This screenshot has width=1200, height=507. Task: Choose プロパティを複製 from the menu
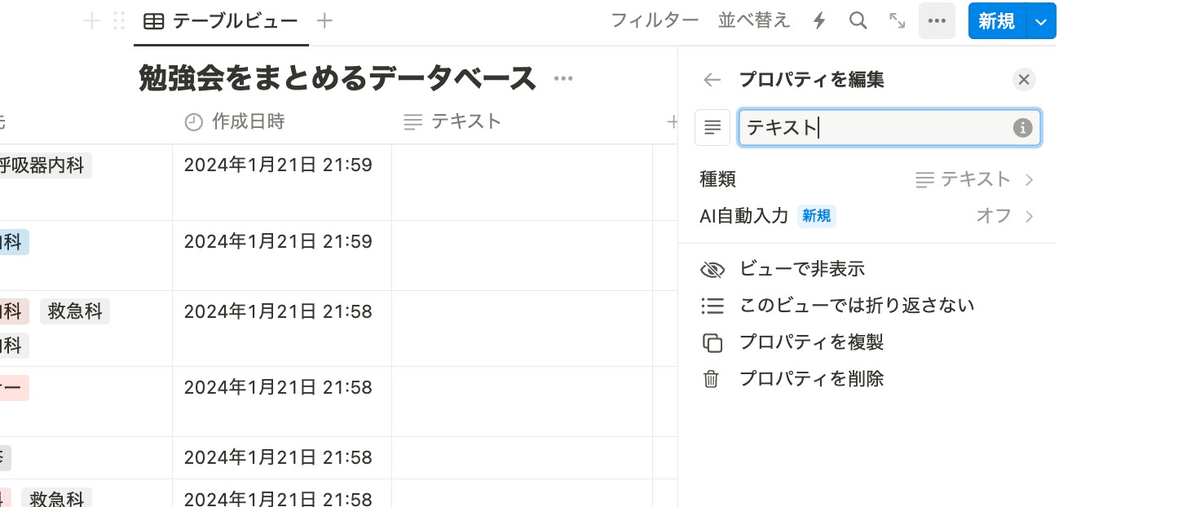[x=811, y=343]
